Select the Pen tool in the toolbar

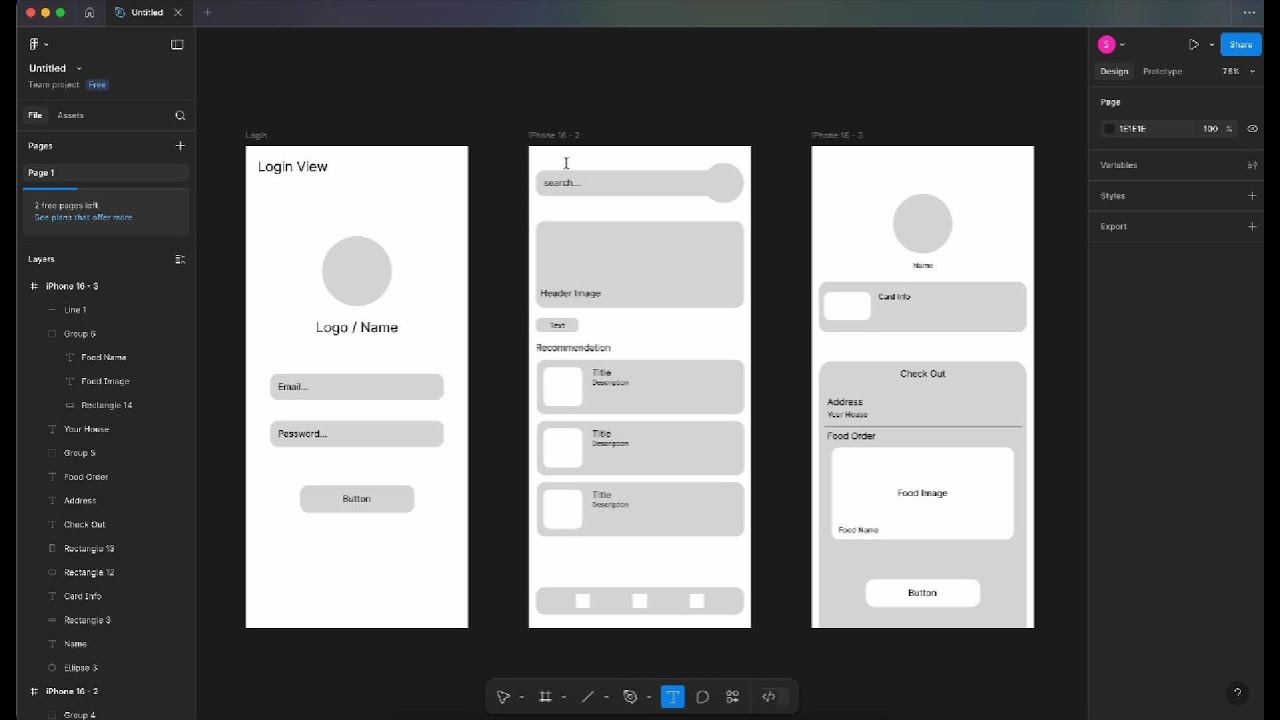pyautogui.click(x=630, y=697)
